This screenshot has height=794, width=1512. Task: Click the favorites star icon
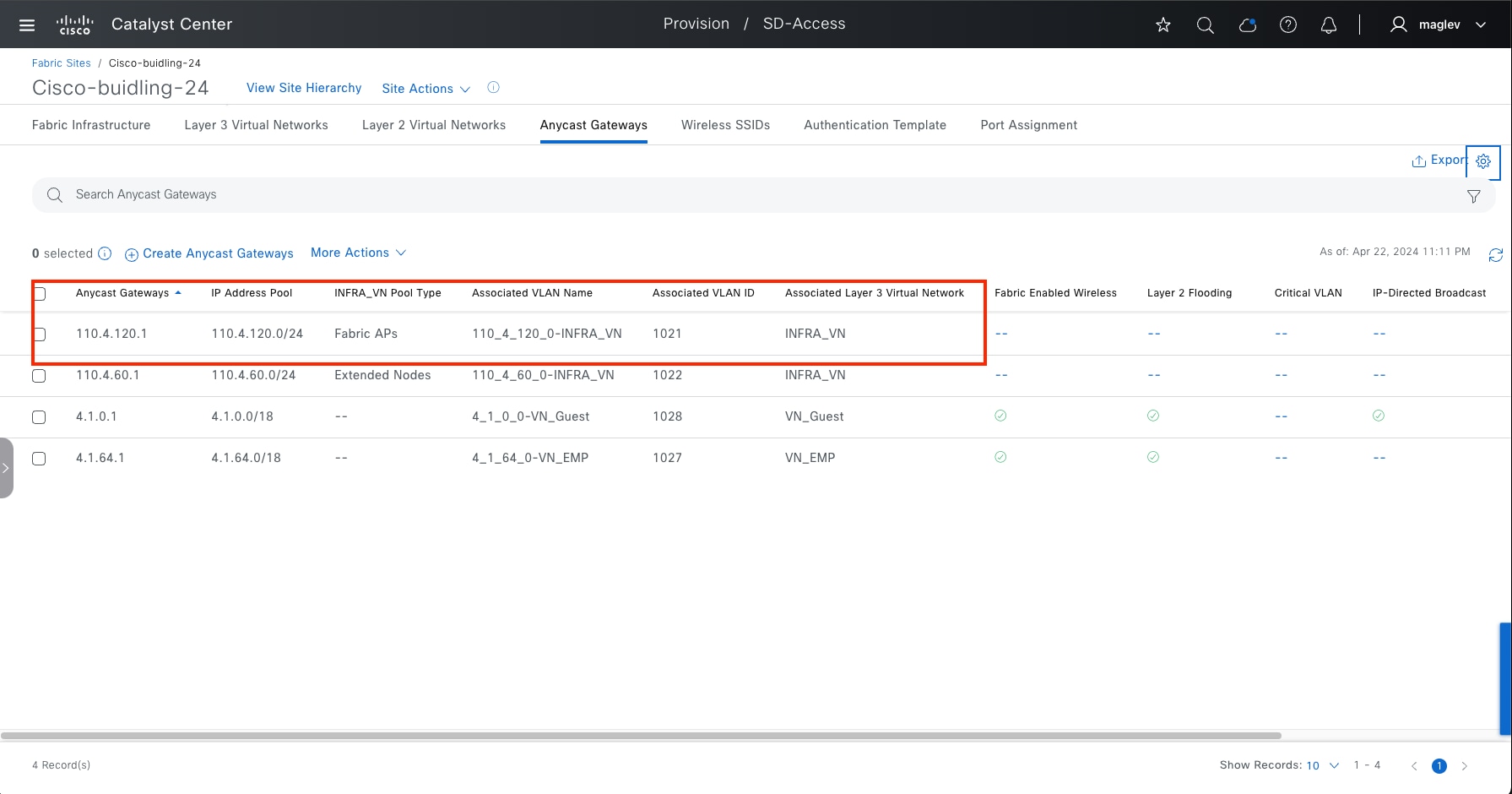pos(1163,25)
